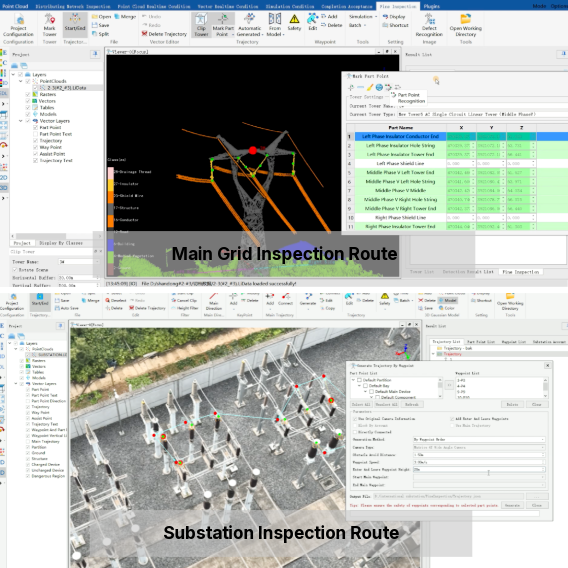Open the Safety check tool in top ribbon
Screen dimensions: 568x568
click(x=294, y=22)
